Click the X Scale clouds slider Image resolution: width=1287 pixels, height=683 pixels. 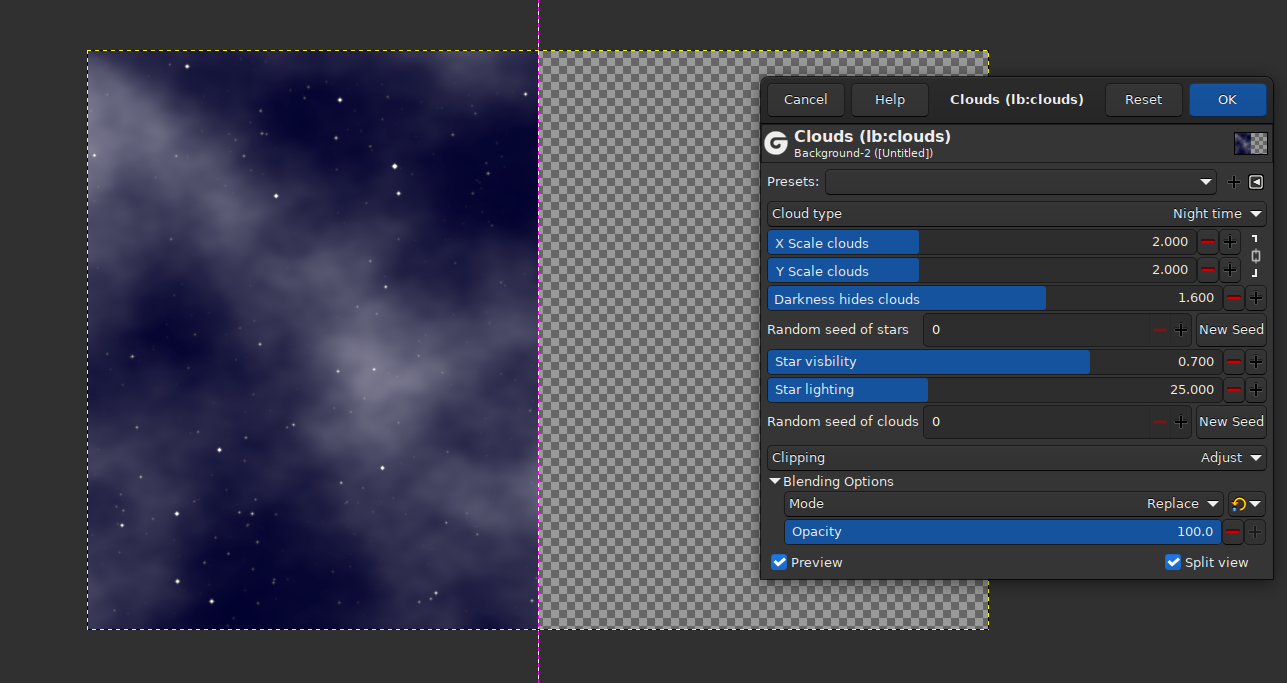point(981,242)
